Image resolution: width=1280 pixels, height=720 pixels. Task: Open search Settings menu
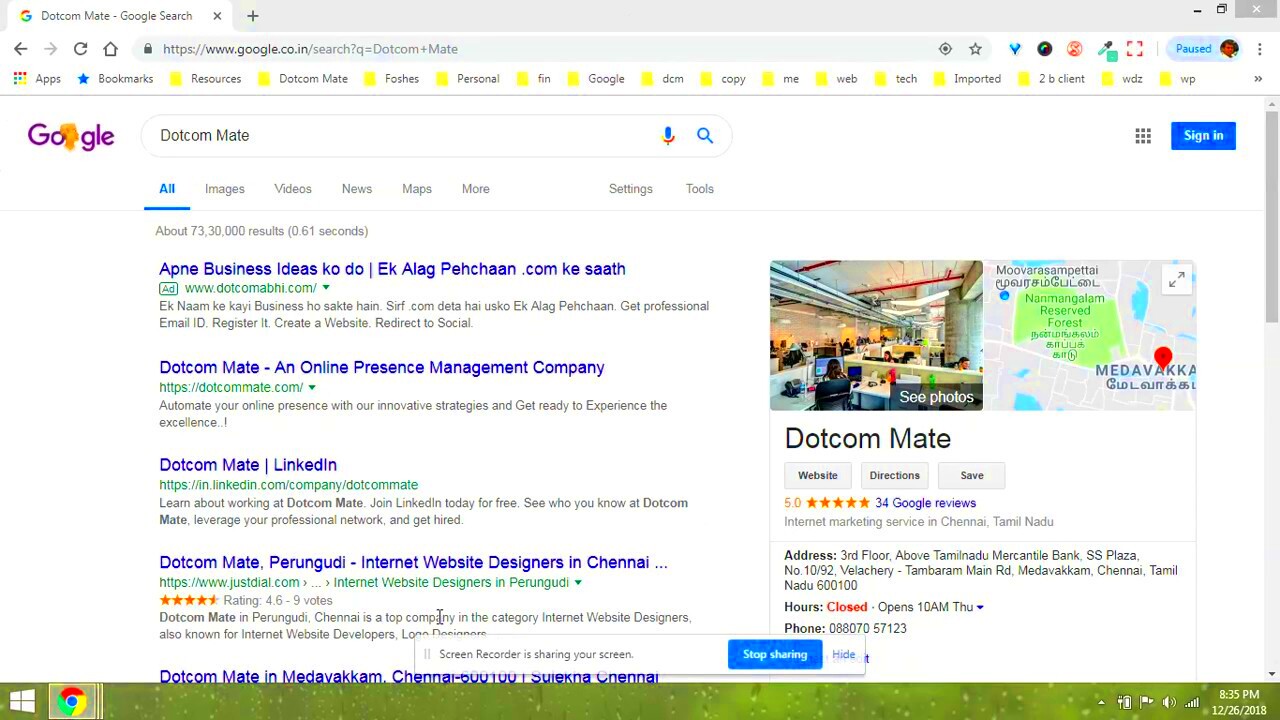(631, 188)
